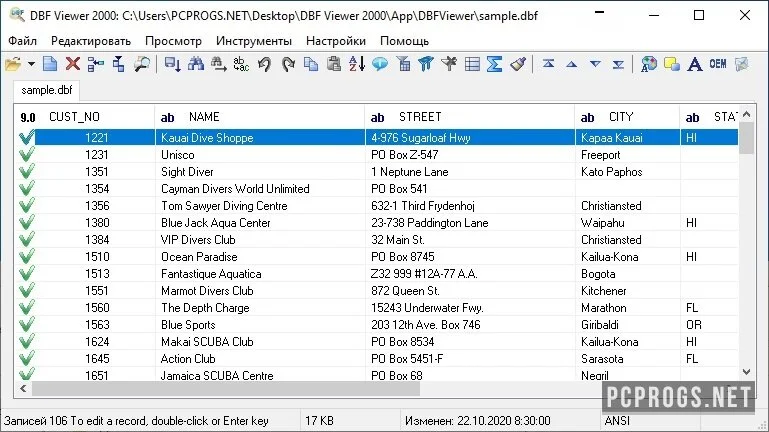Select the Unisco name cell

click(260, 154)
